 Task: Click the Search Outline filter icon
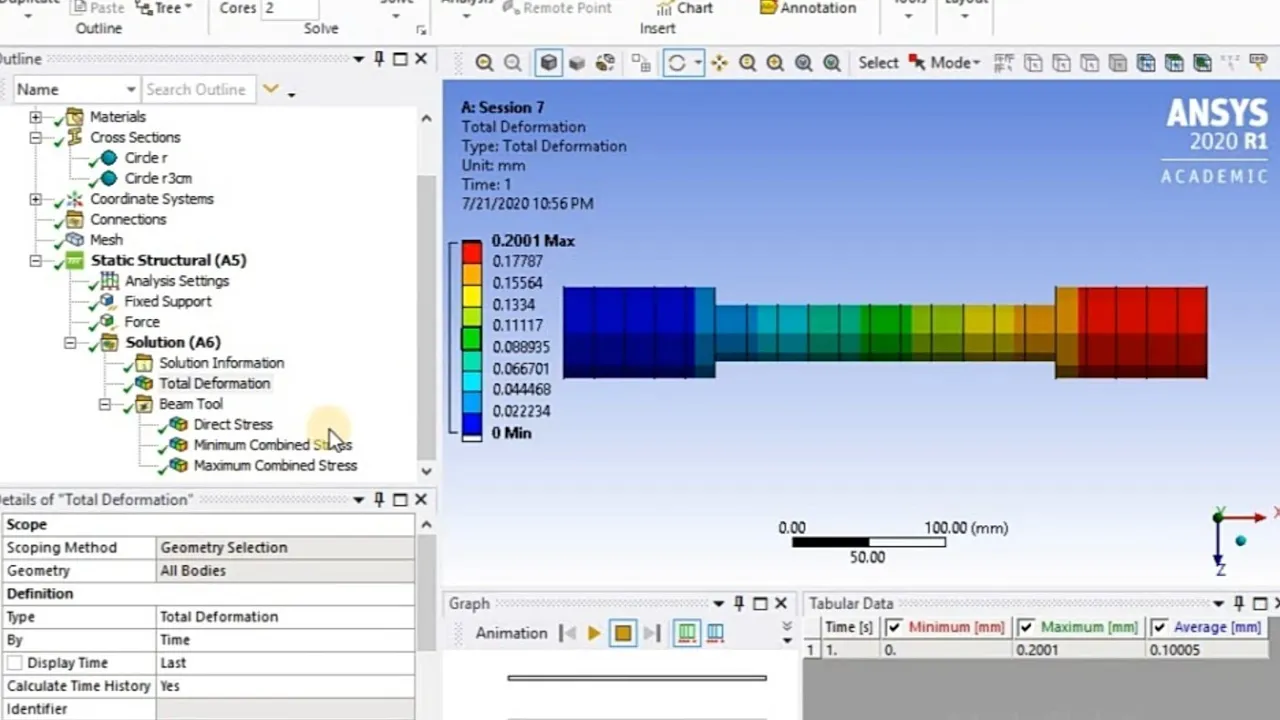(x=270, y=89)
